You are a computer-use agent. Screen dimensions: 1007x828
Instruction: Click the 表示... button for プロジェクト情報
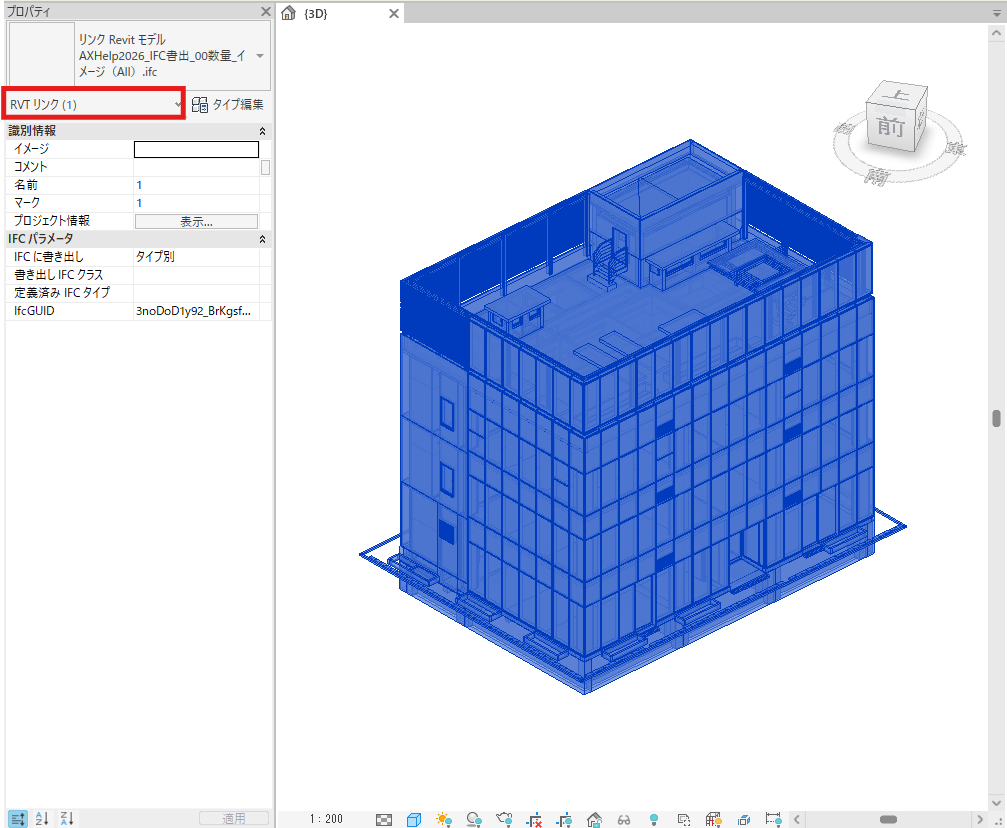[196, 221]
